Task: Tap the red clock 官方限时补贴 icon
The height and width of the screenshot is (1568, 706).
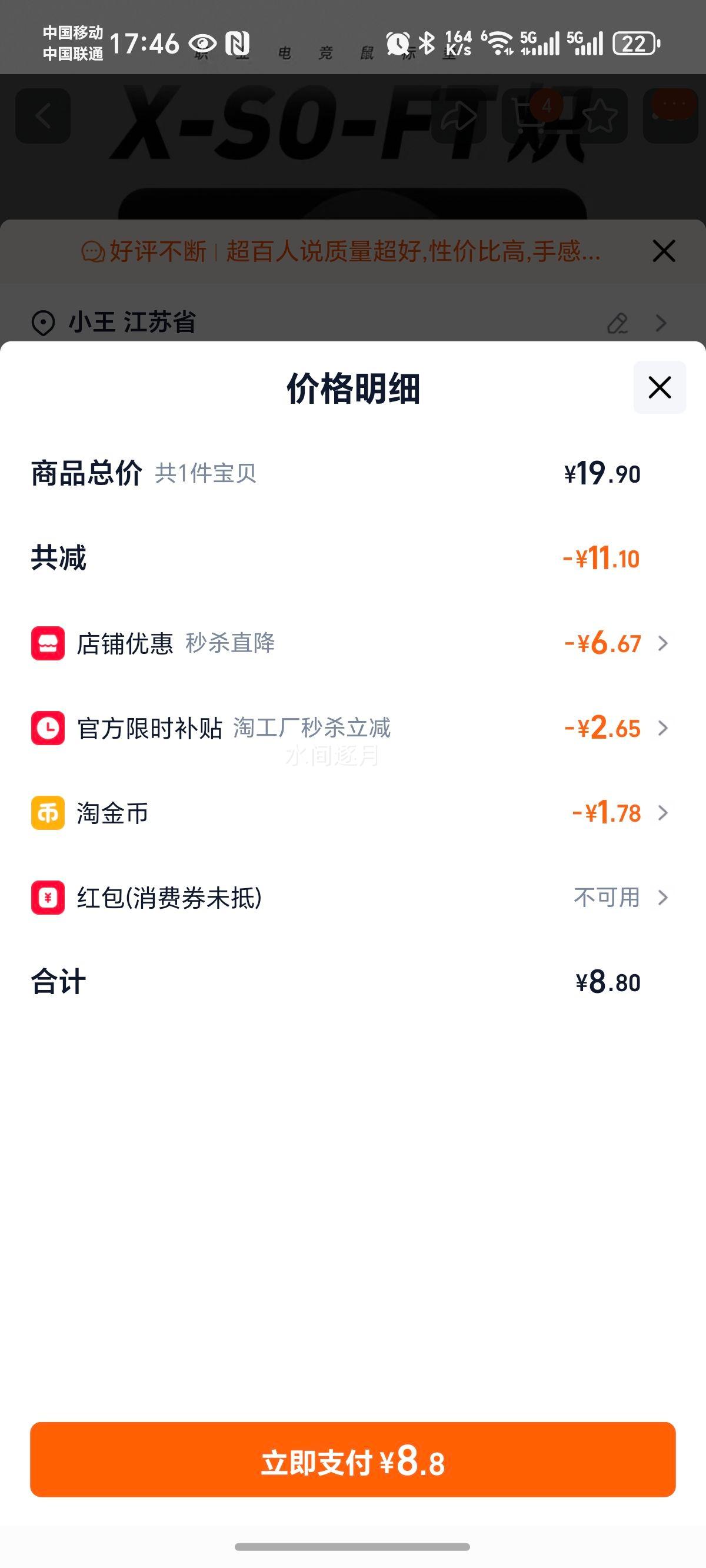Action: [48, 728]
